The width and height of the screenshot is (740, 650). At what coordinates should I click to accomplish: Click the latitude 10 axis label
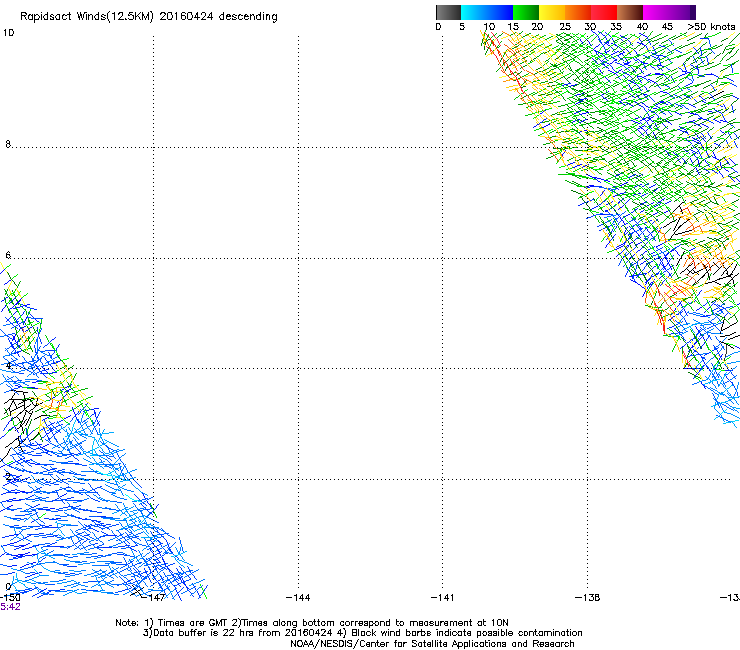[x=8, y=33]
